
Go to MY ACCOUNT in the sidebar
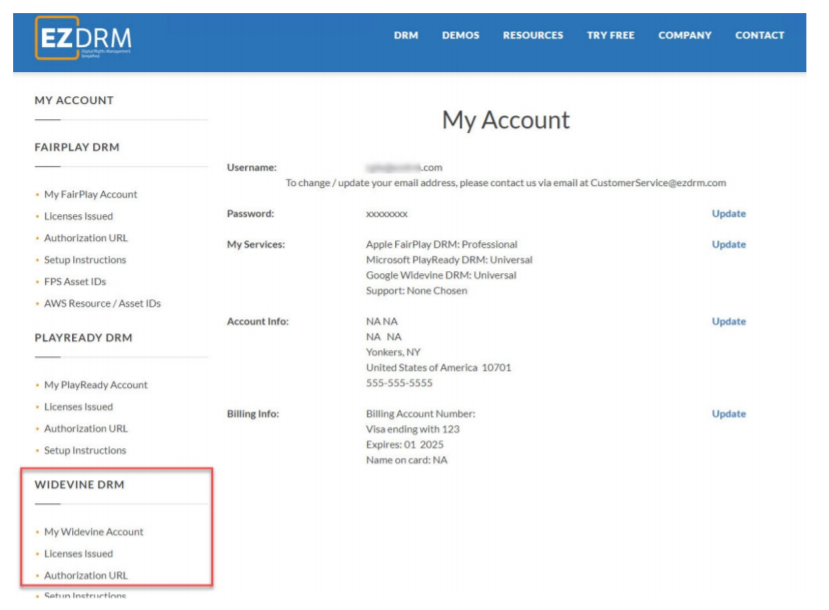74,100
